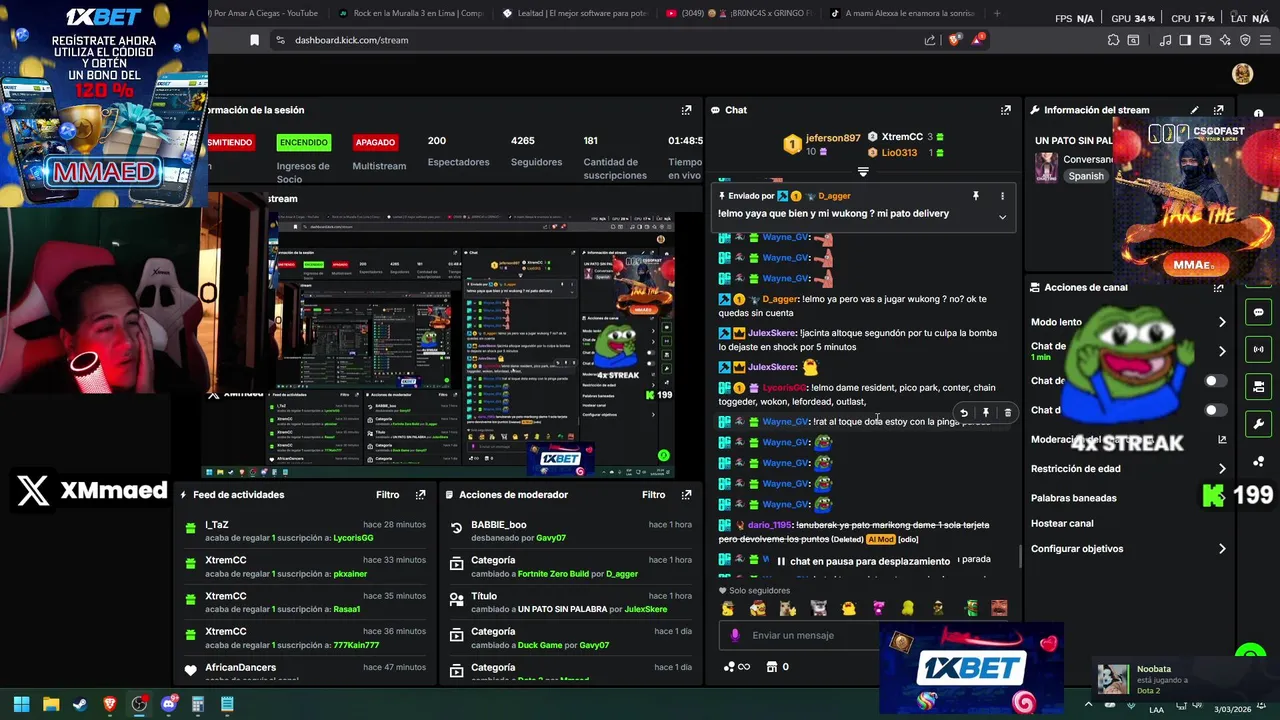Open channel points icon below chat
The width and height of the screenshot is (1280, 720).
click(x=729, y=667)
